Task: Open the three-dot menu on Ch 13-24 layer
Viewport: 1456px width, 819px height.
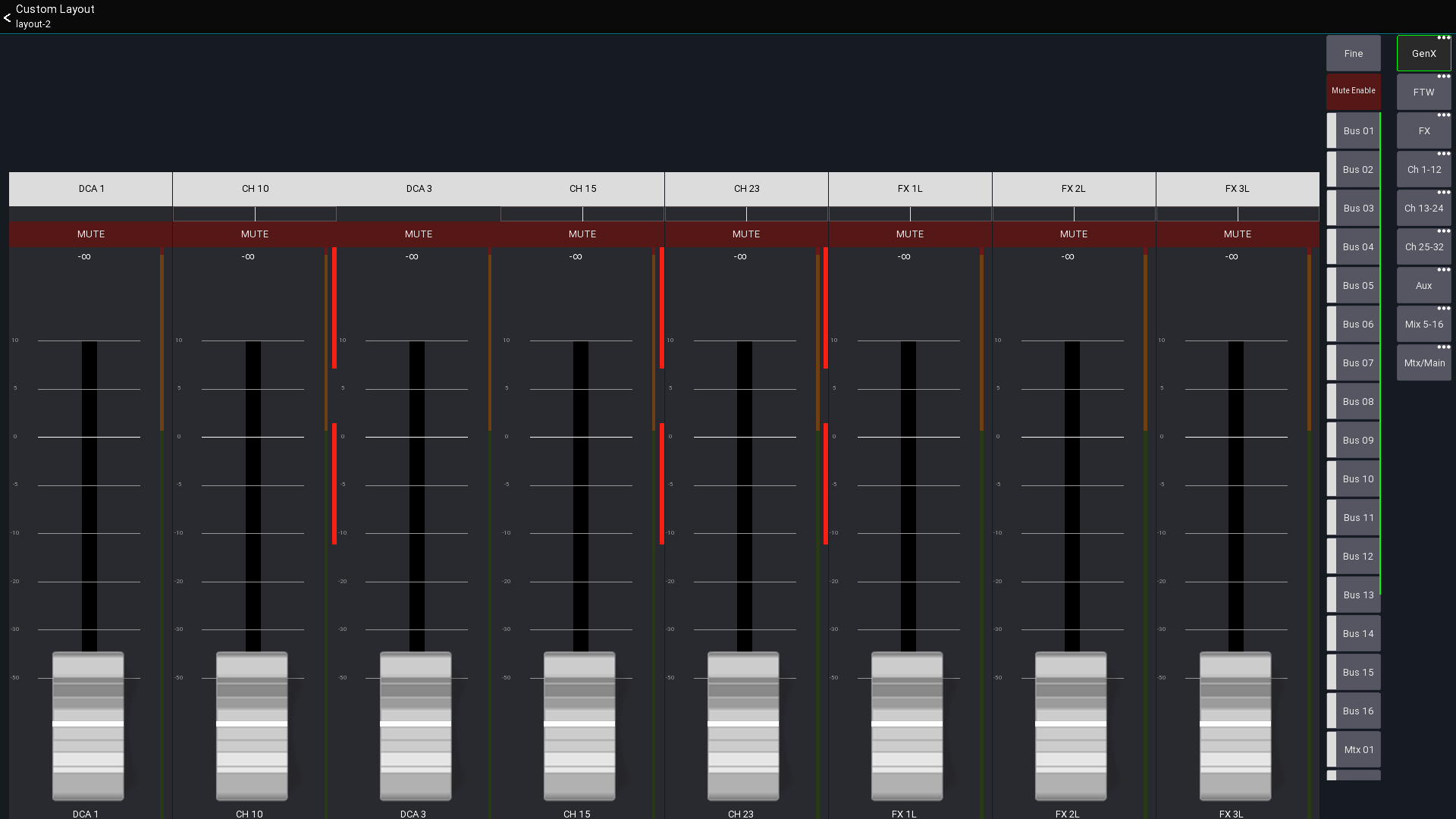Action: [x=1443, y=193]
